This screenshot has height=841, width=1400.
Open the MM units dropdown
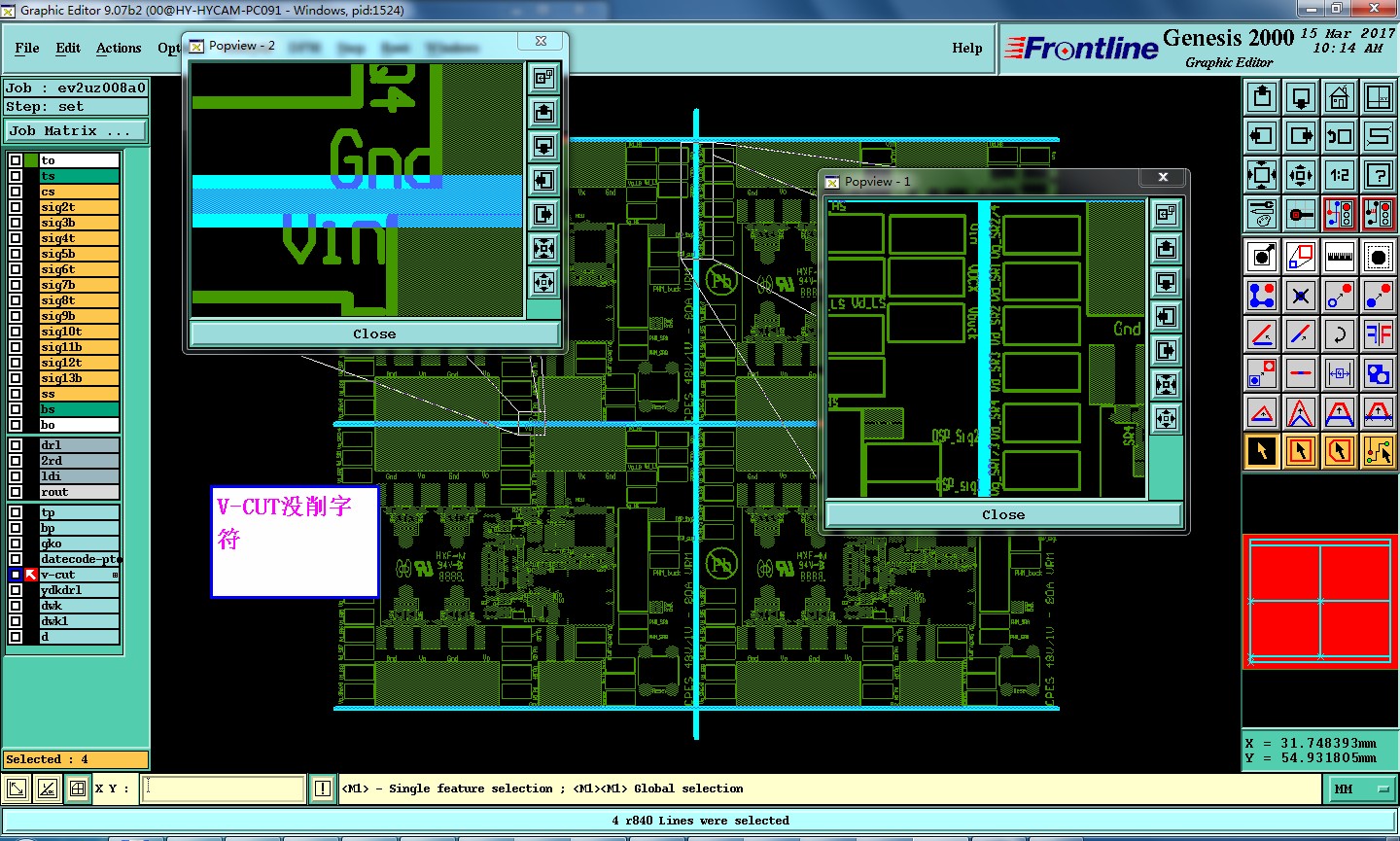pos(1361,788)
